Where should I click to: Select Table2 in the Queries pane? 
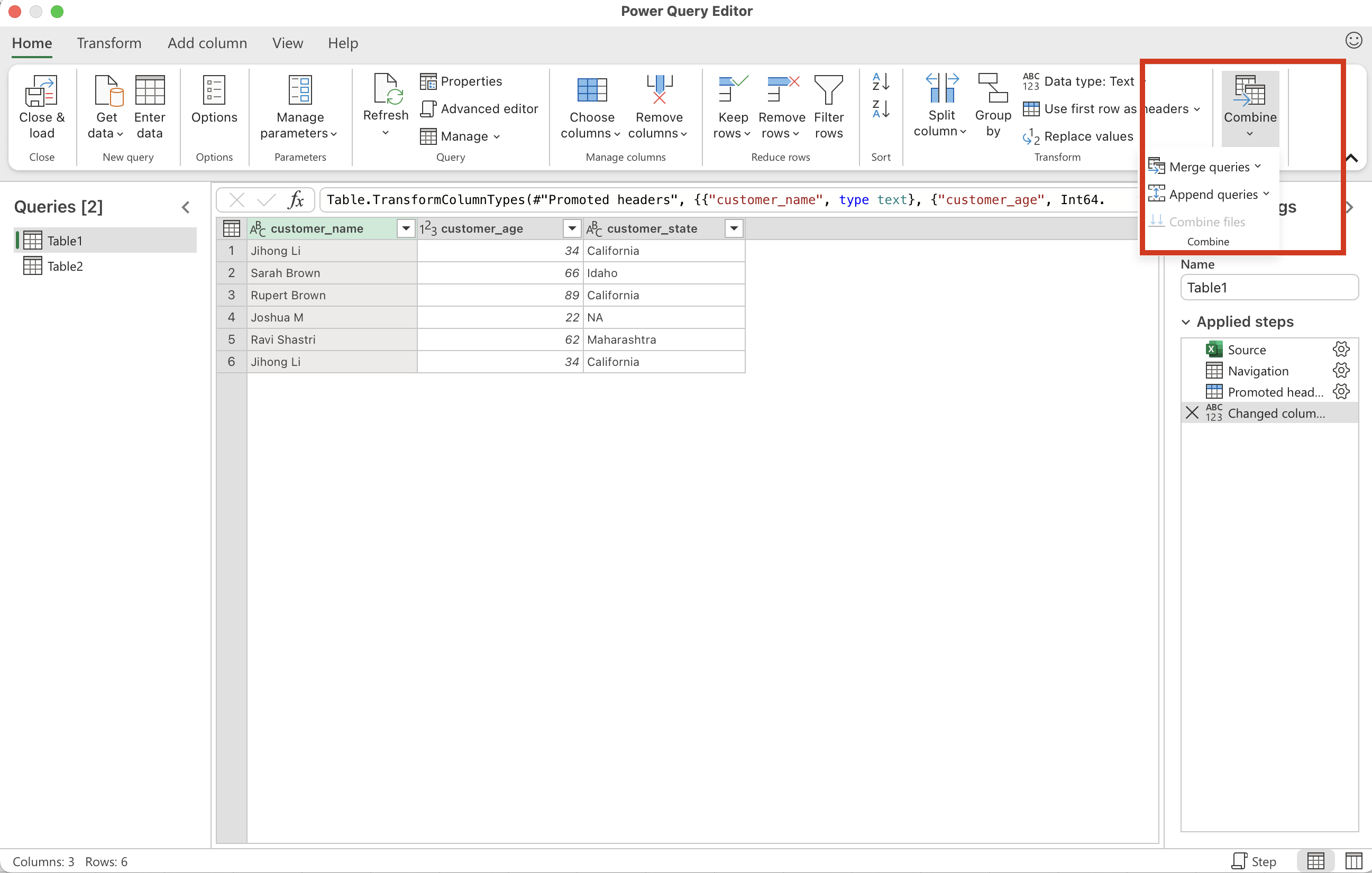pos(65,266)
